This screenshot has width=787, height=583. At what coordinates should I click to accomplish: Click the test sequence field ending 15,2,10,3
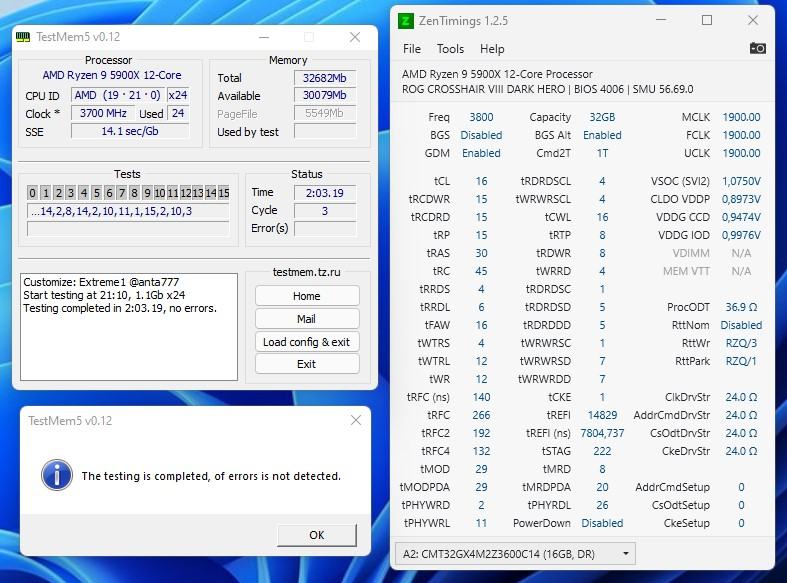tap(128, 211)
